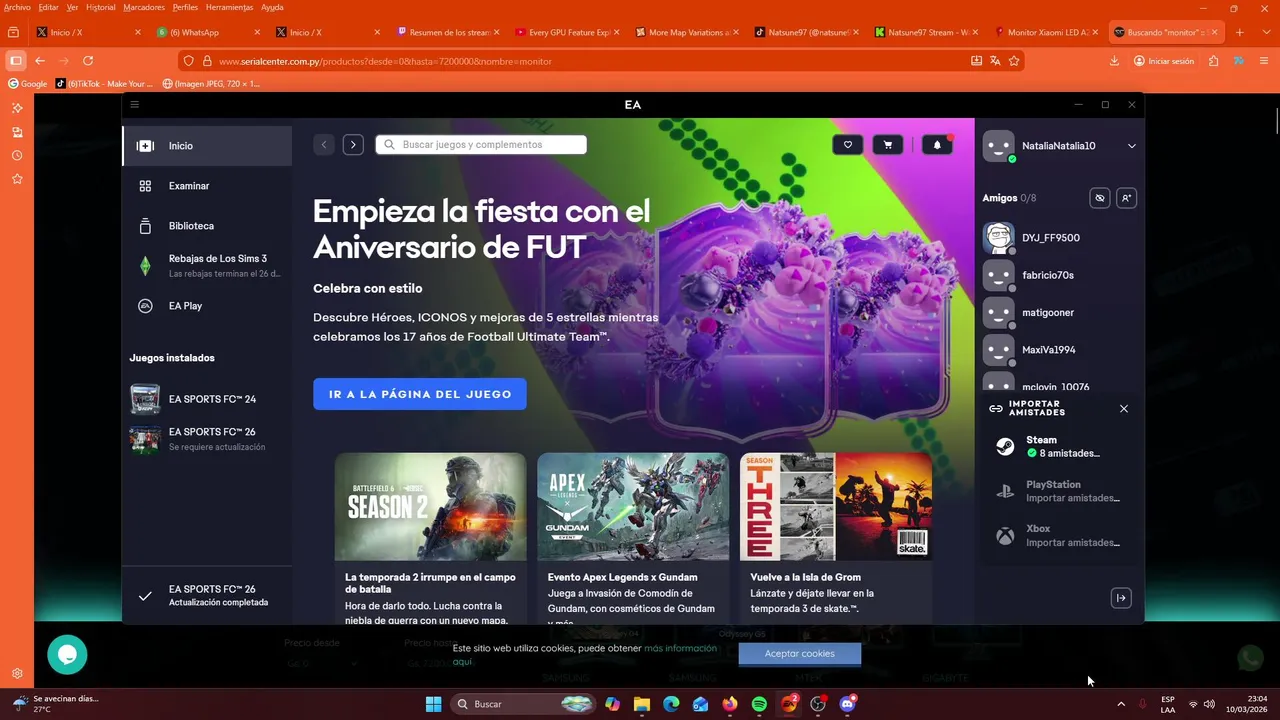This screenshot has height=720, width=1280.
Task: Open the EA shopping cart
Action: tap(888, 145)
